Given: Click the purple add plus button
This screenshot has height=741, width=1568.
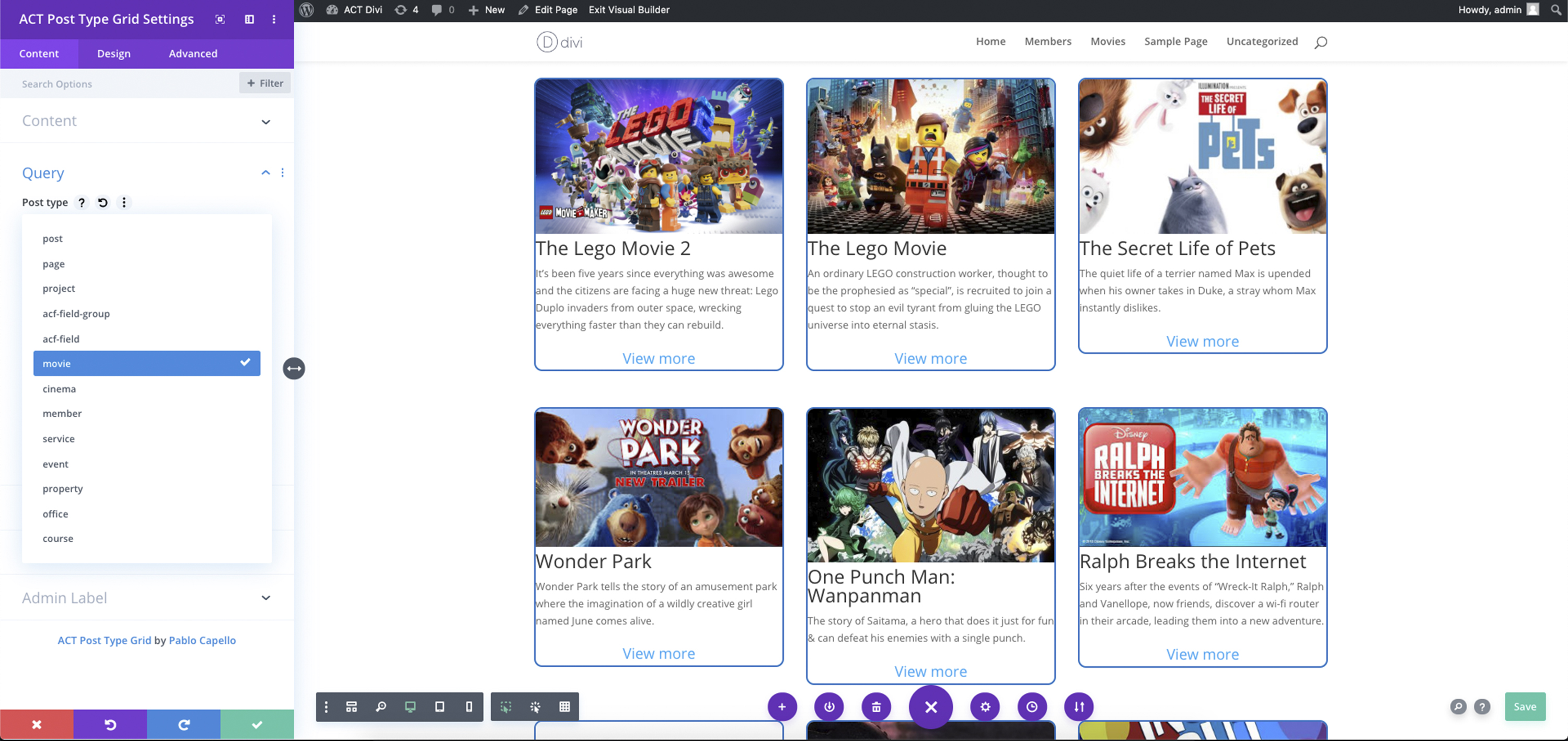Looking at the screenshot, I should (782, 706).
